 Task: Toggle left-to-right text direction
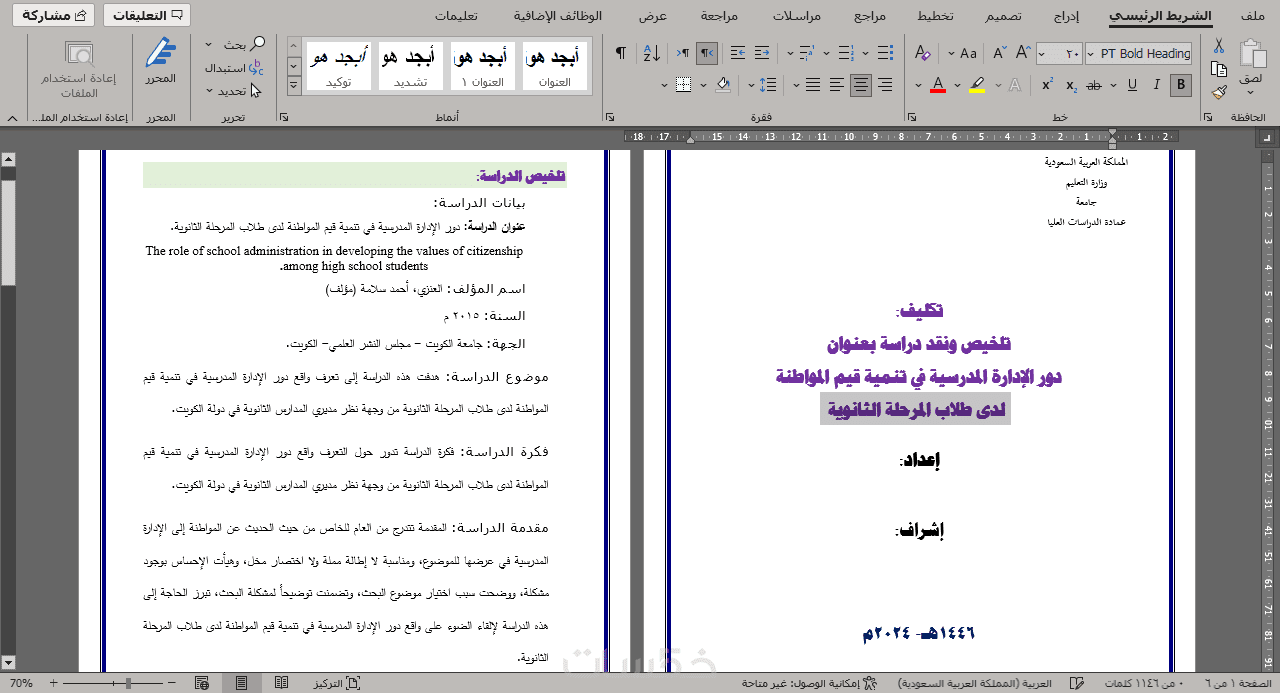[683, 53]
